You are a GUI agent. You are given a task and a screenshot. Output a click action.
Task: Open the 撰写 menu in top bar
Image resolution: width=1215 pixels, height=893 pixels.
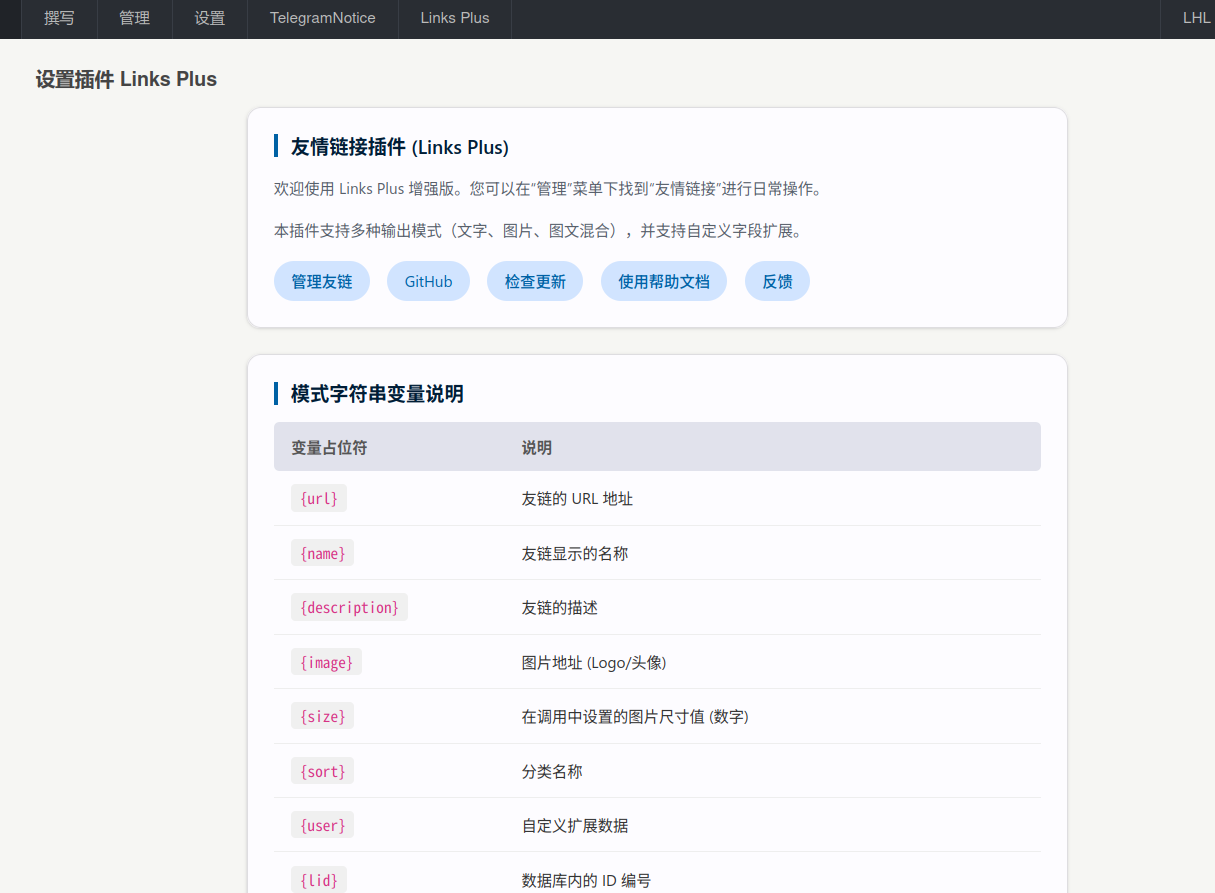59,18
